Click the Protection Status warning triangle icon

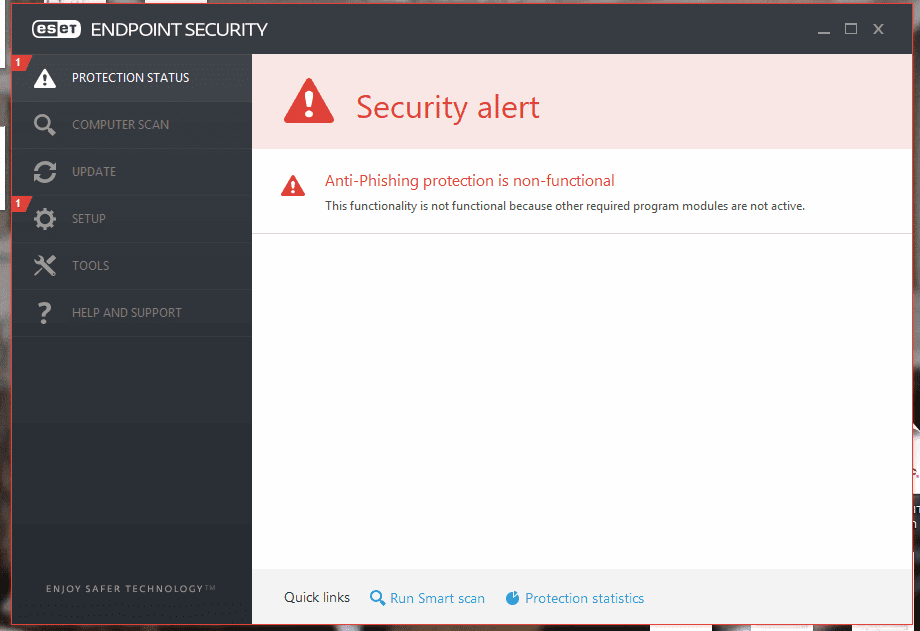[x=45, y=78]
